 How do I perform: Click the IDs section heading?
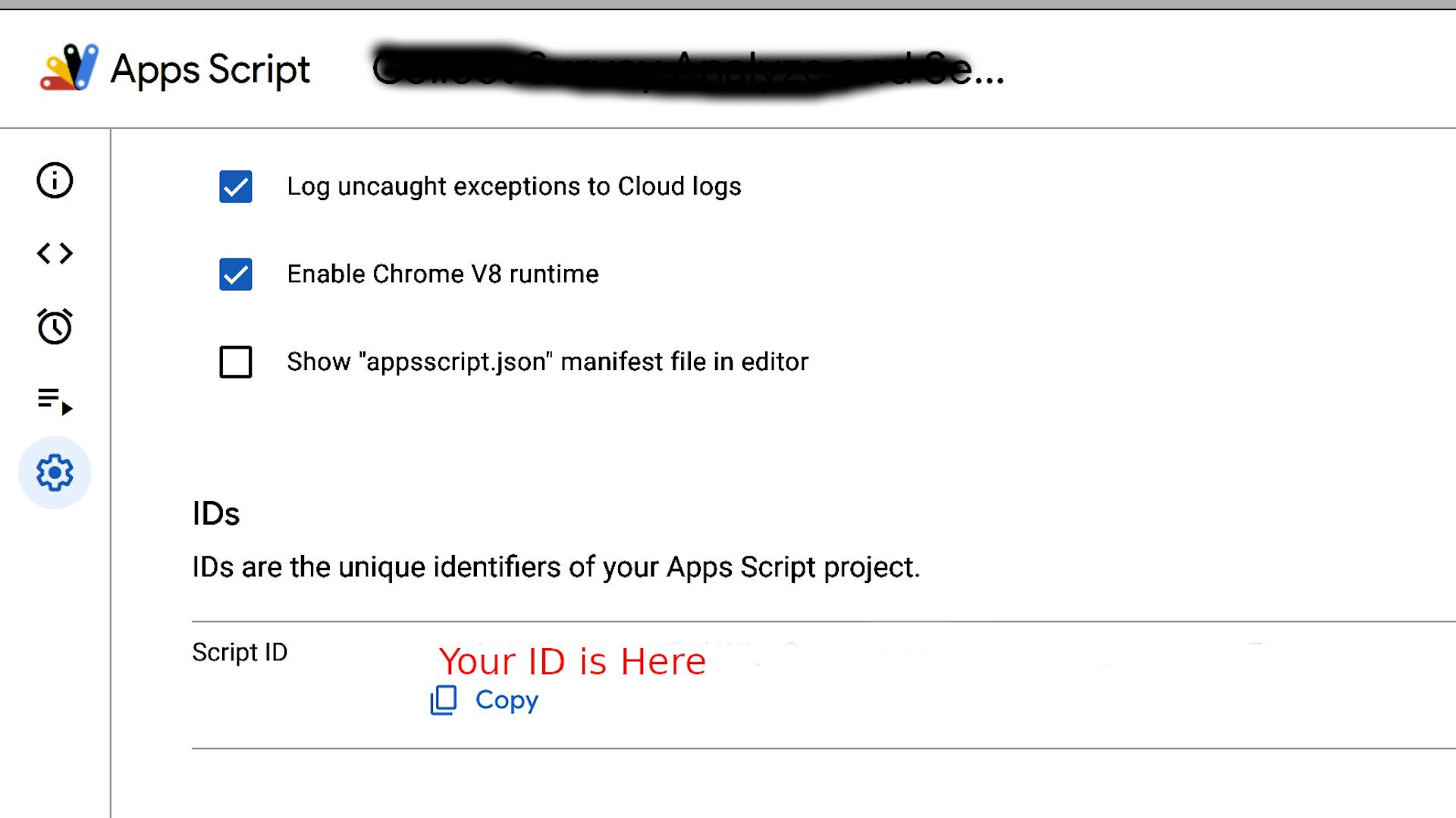point(216,513)
